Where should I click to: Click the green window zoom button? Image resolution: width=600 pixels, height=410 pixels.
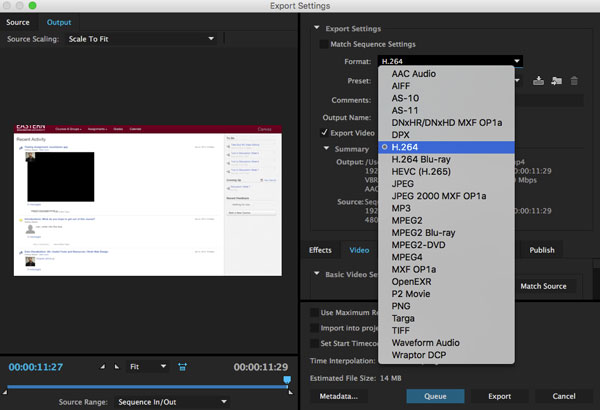[33, 5]
